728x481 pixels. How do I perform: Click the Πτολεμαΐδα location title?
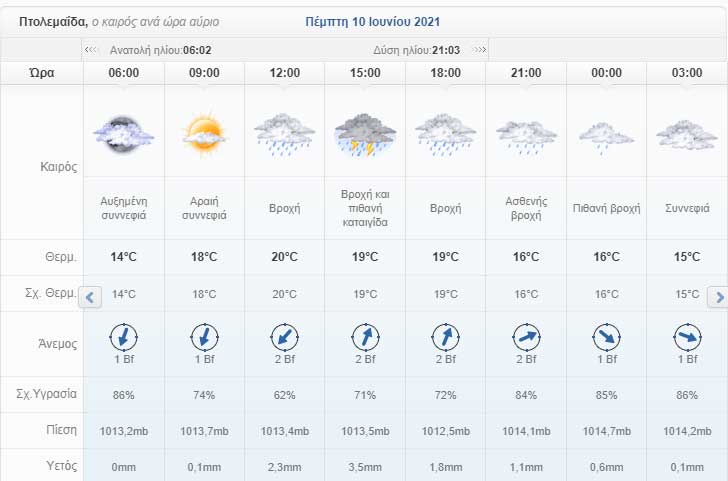[52, 21]
